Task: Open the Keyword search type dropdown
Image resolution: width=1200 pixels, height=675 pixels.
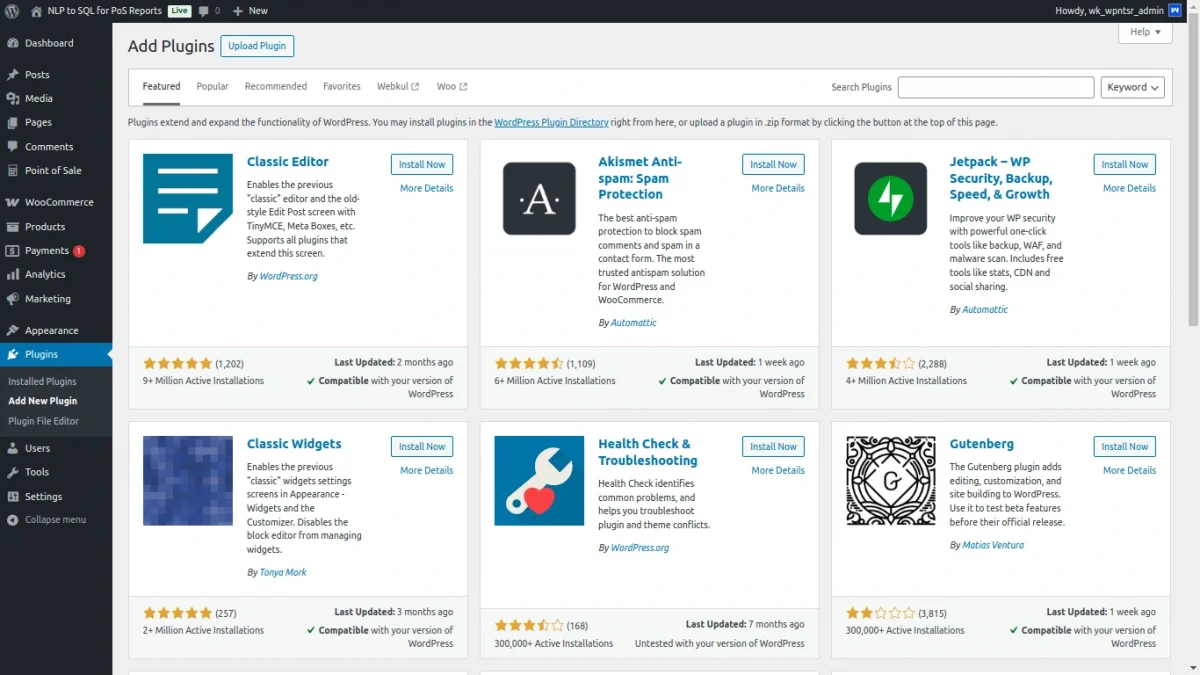Action: click(x=1133, y=87)
